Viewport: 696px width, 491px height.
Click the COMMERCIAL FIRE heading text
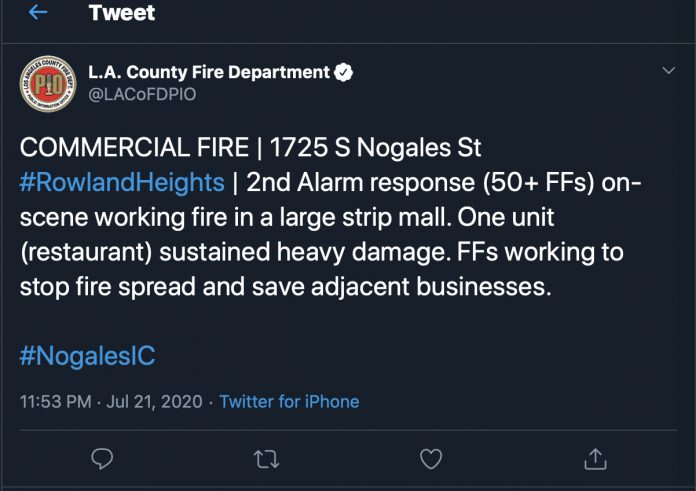click(134, 147)
